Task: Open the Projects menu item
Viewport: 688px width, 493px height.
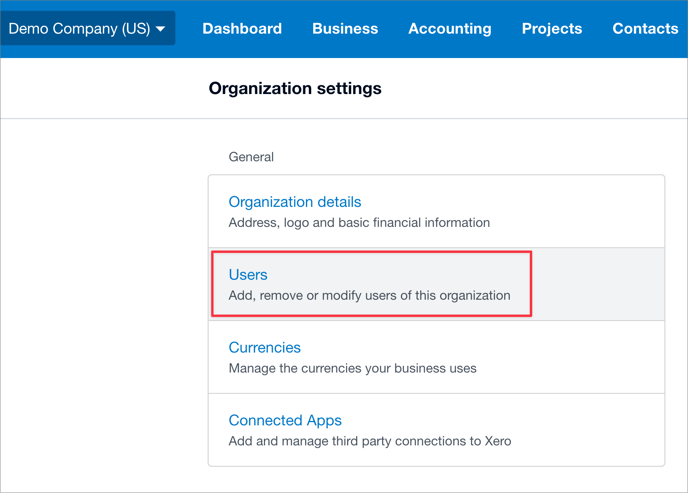Action: [x=552, y=29]
